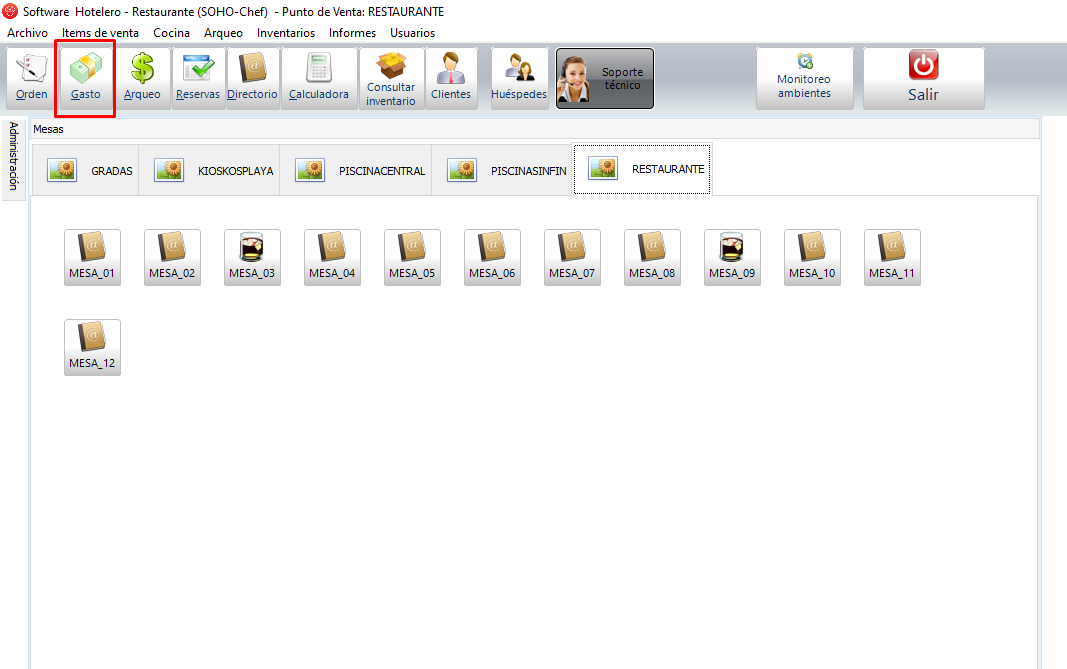Viewport: 1067px width, 669px height.
Task: Open the Huéspedes guests icon
Action: click(x=519, y=78)
